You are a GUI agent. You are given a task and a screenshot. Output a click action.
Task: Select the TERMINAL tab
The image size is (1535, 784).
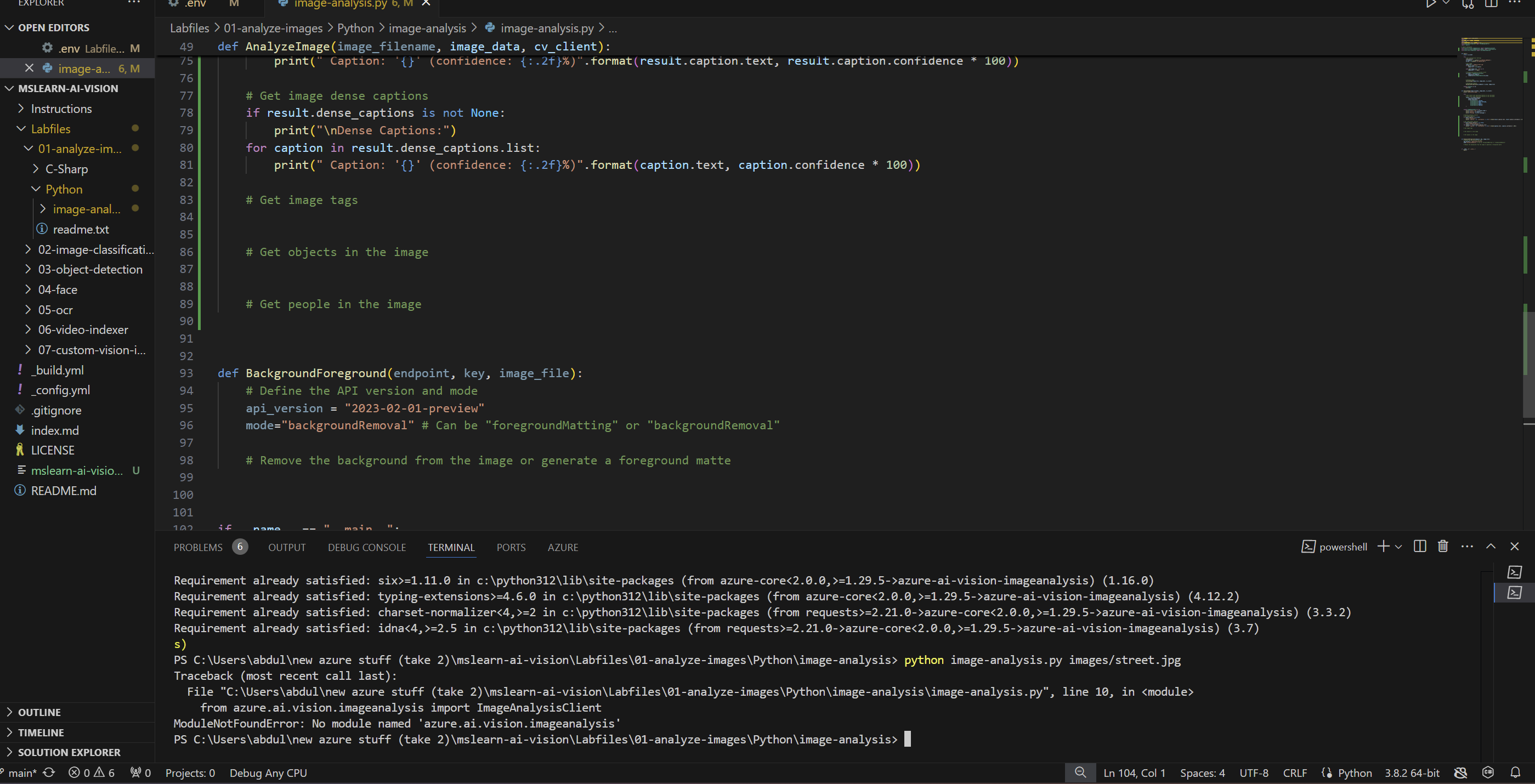click(451, 547)
